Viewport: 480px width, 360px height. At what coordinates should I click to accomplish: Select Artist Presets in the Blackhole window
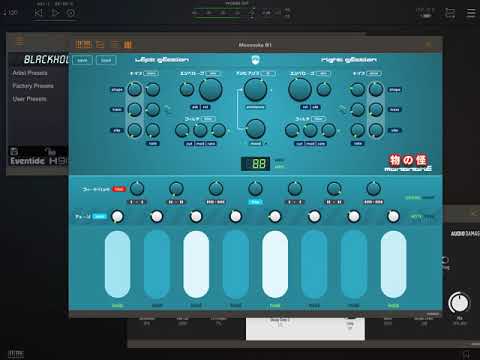30,73
